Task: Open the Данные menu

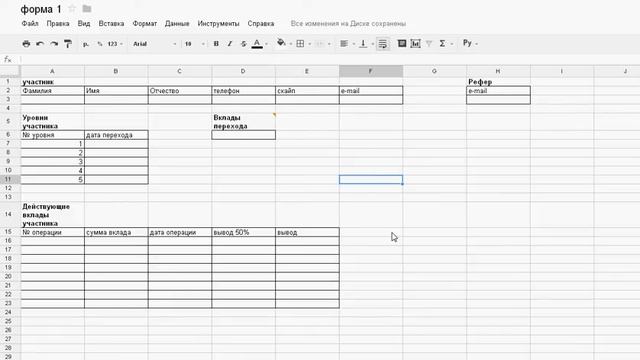Action: (x=177, y=24)
